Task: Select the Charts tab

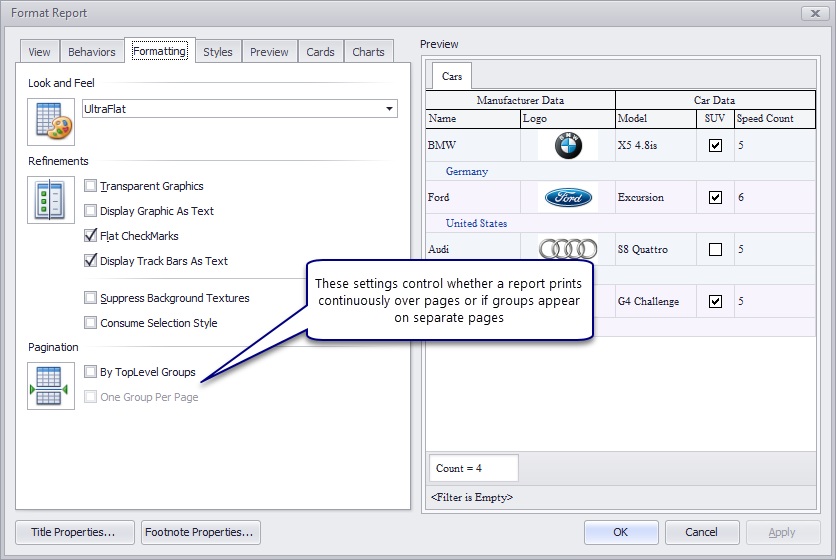Action: pyautogui.click(x=368, y=52)
